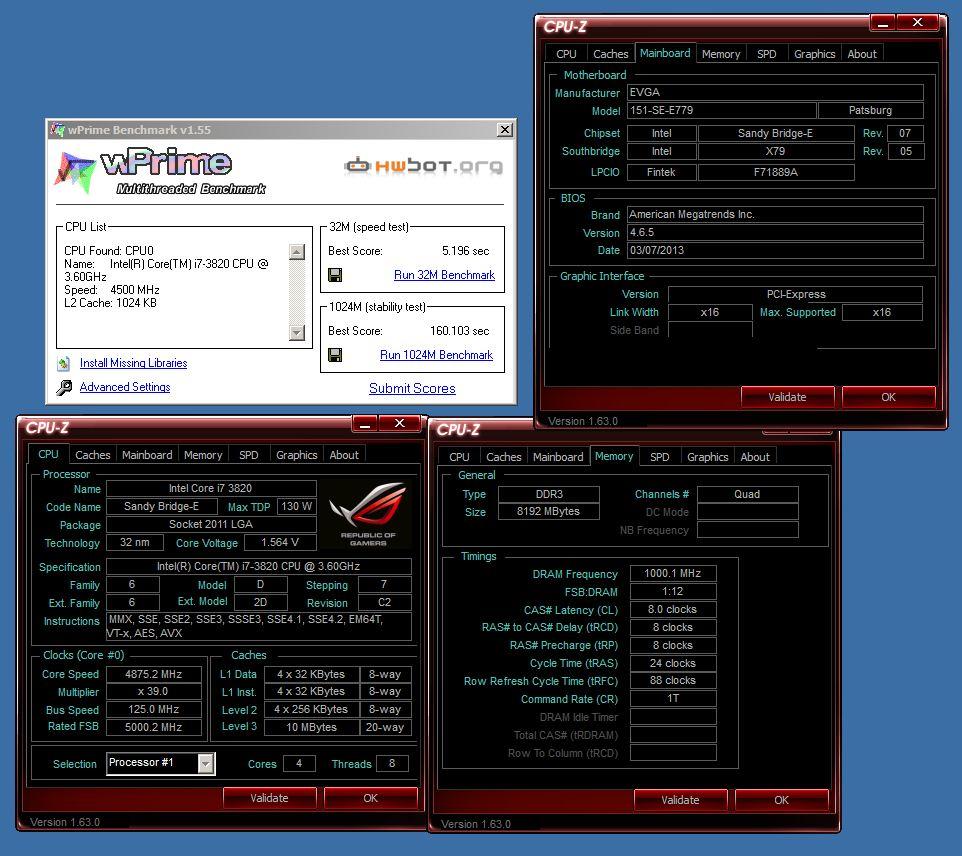The image size is (962, 856).
Task: Select Graphics tab in the Mainboard CPU-Z window
Action: (814, 54)
